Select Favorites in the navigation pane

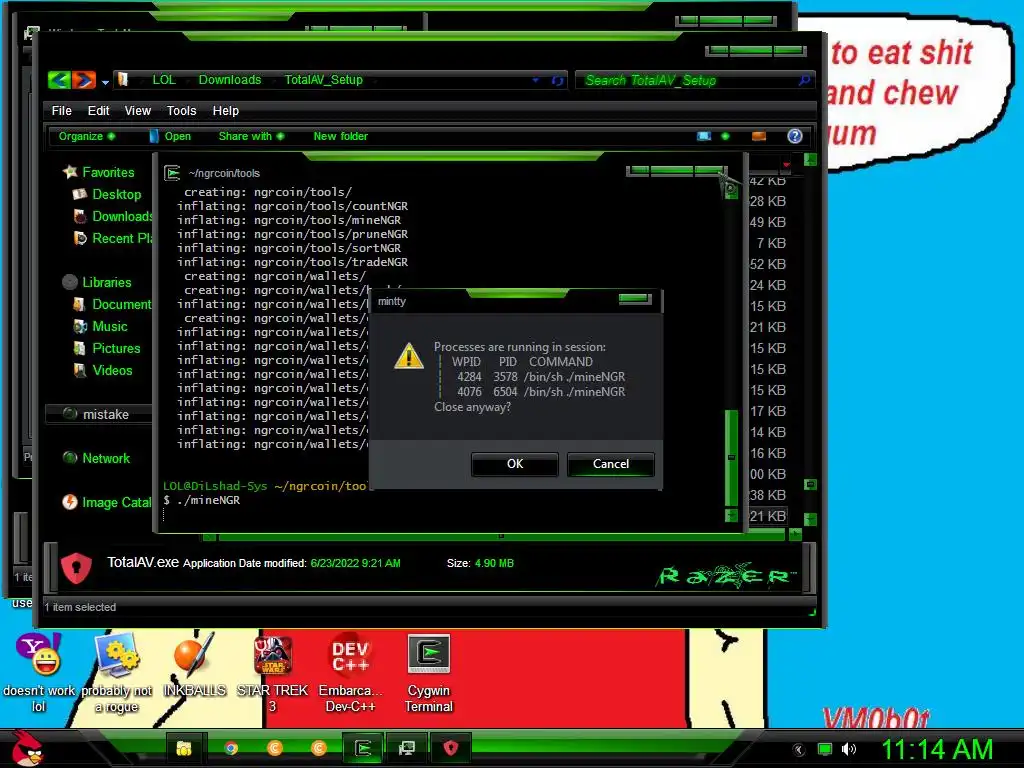[99, 172]
